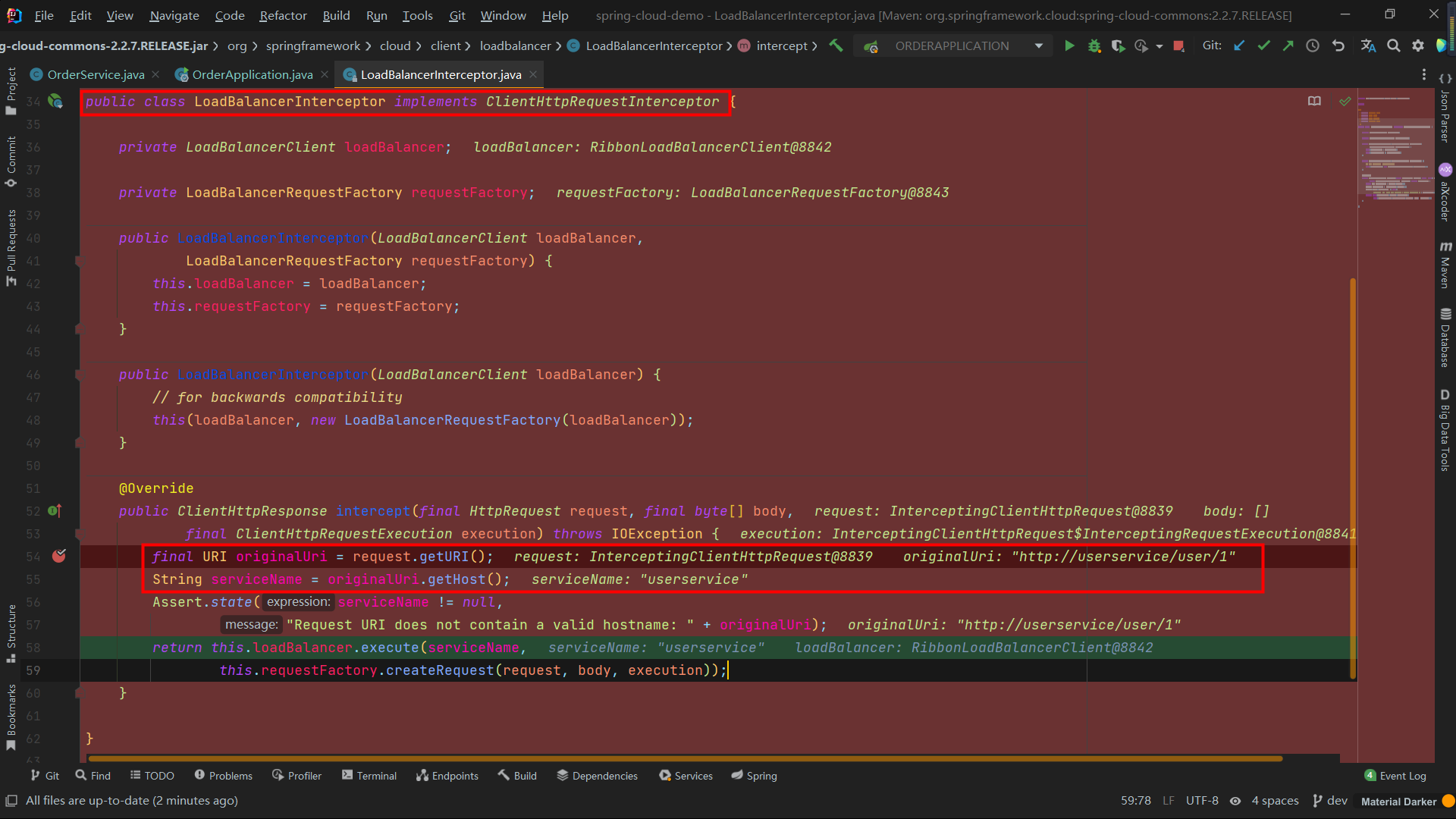Viewport: 1456px width, 819px height.
Task: Open the Refactor menu
Action: click(x=283, y=15)
